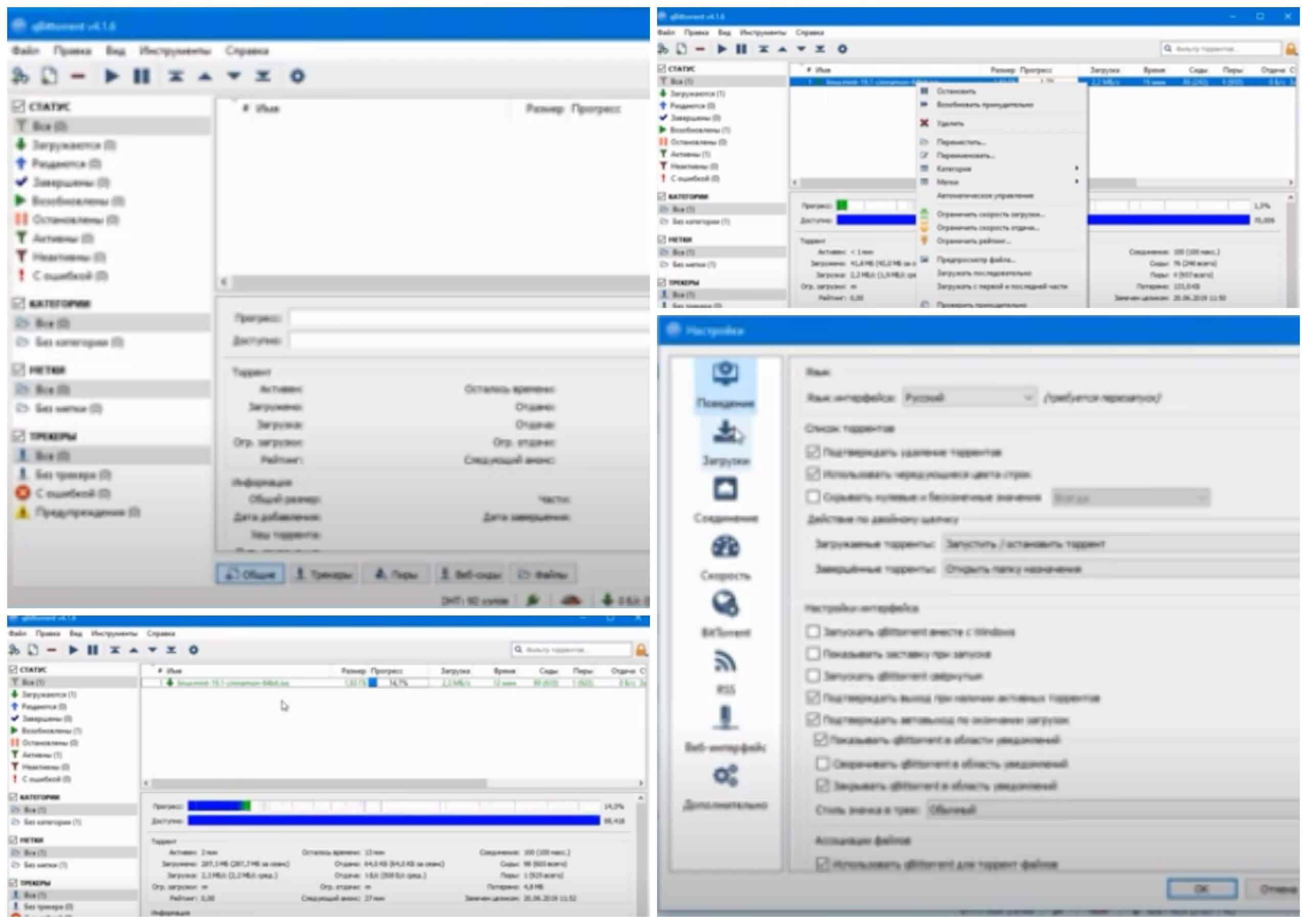Enable Сворачивать qBittorrent в область уведомлений checkbox

[x=822, y=763]
